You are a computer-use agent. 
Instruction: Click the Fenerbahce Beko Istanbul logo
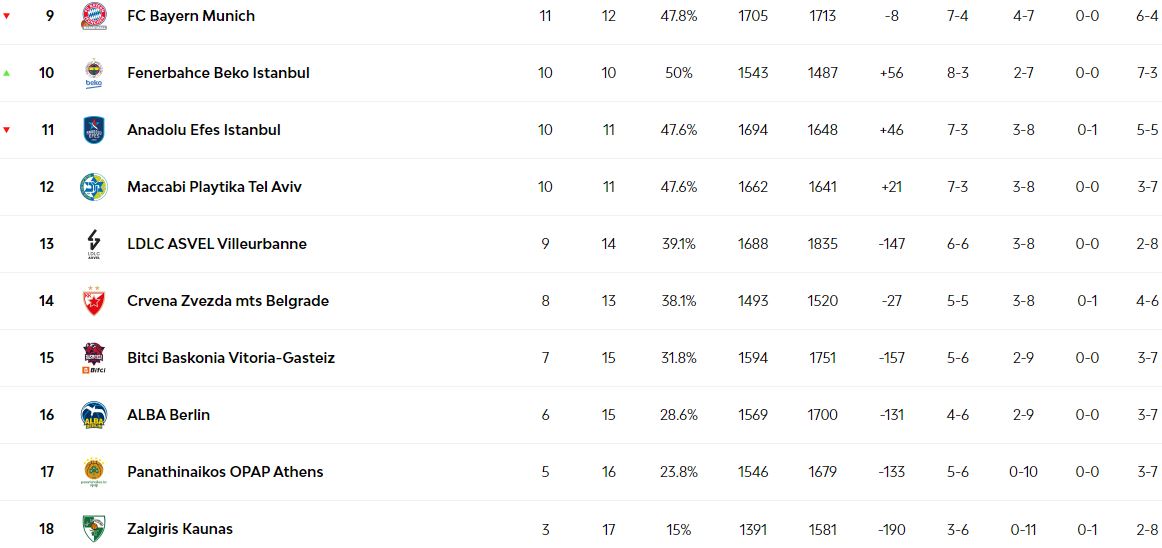[x=94, y=73]
